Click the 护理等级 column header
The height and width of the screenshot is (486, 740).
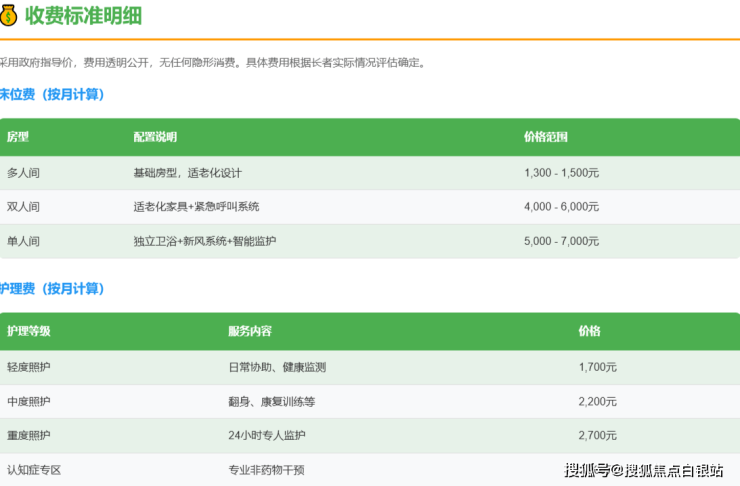point(28,331)
